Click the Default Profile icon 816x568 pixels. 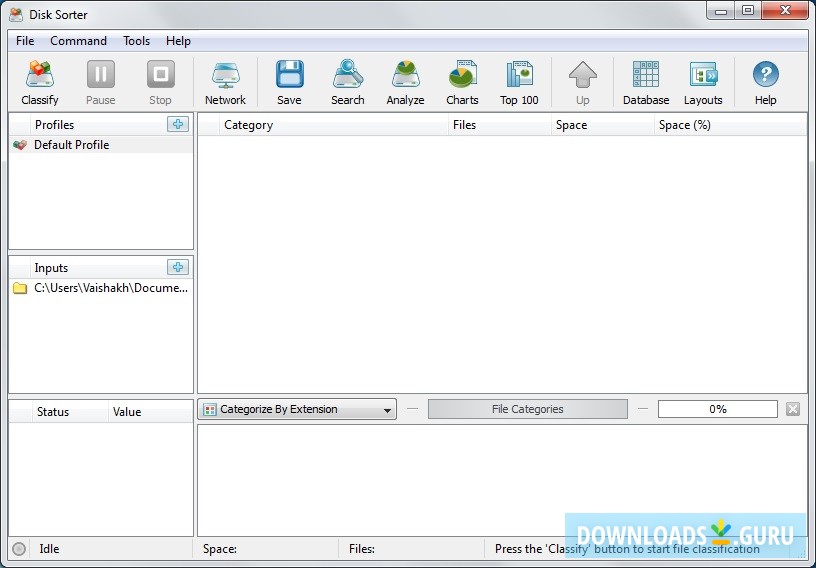click(20, 145)
